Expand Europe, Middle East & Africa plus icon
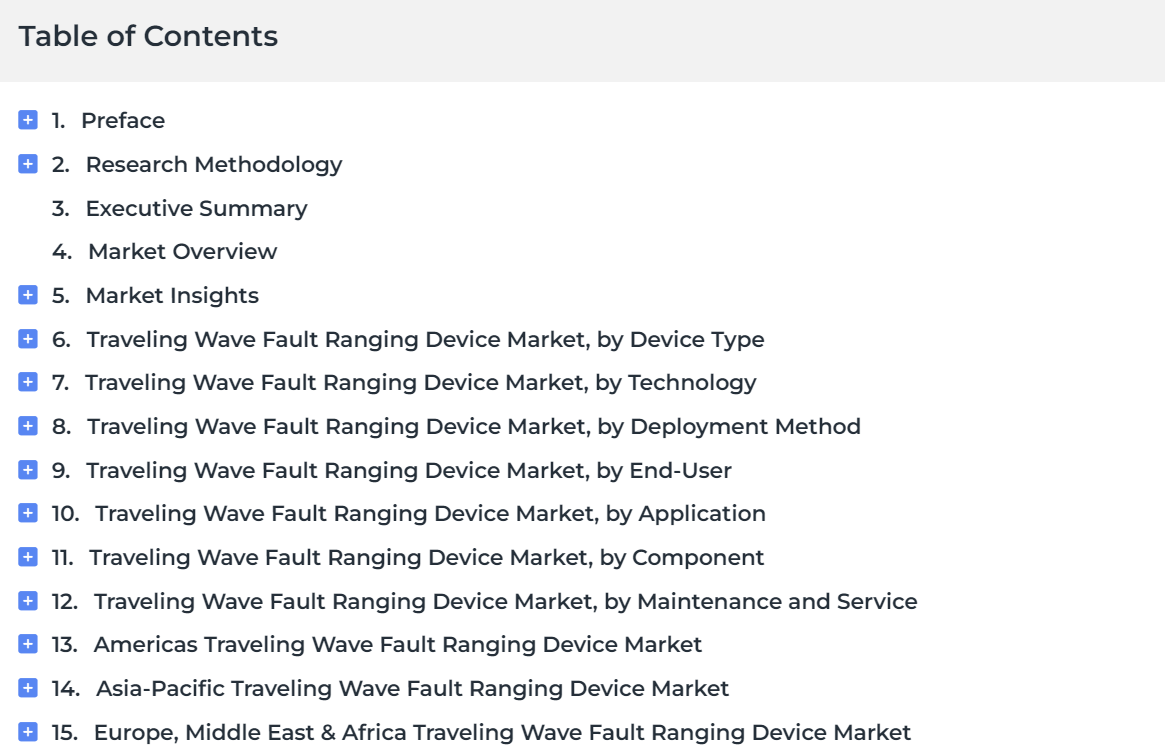Image resolution: width=1165 pixels, height=753 pixels. (x=27, y=731)
